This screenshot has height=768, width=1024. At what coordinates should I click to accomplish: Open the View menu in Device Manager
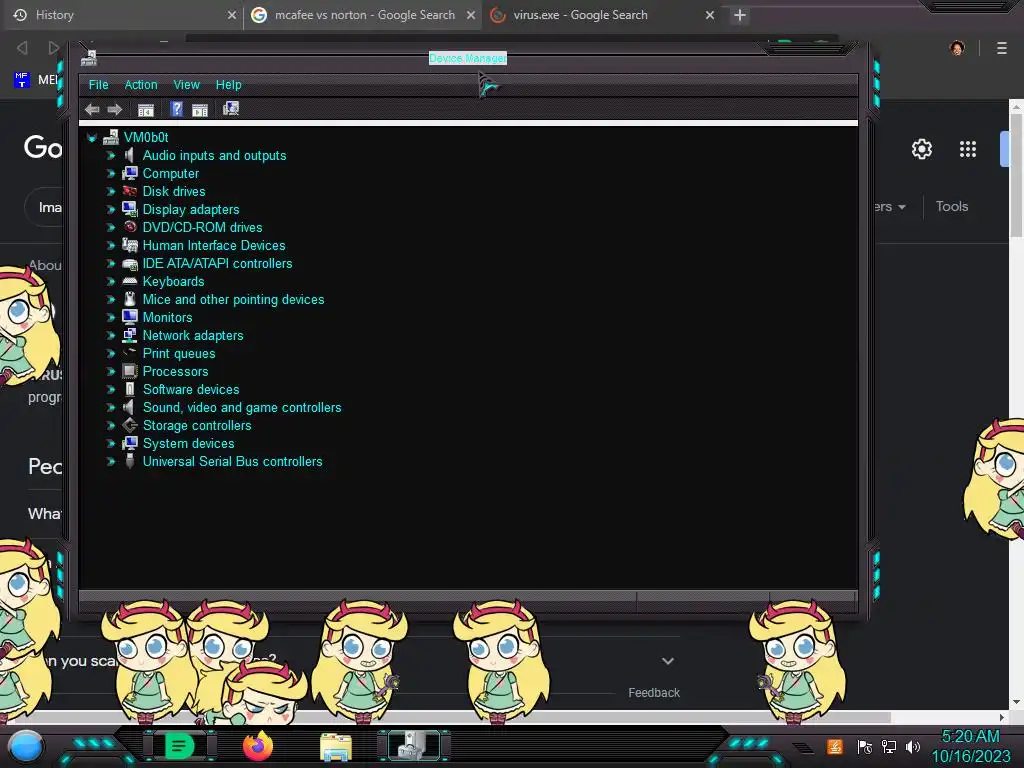point(186,85)
